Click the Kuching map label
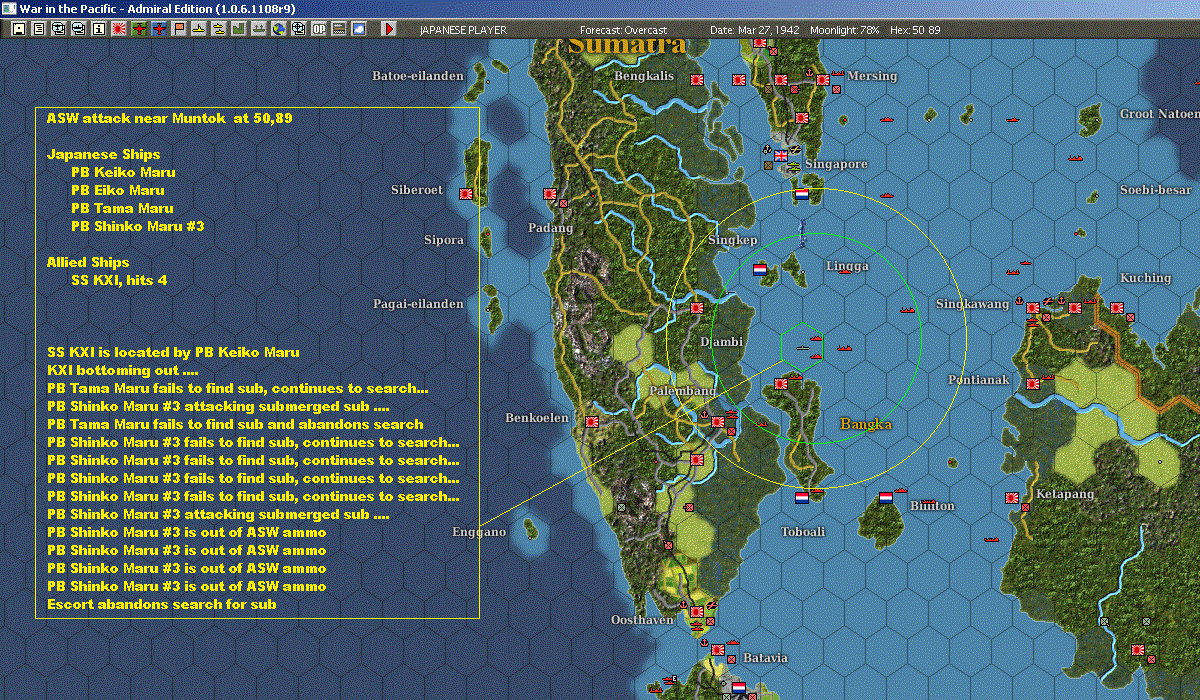This screenshot has width=1200, height=700. (x=1145, y=278)
